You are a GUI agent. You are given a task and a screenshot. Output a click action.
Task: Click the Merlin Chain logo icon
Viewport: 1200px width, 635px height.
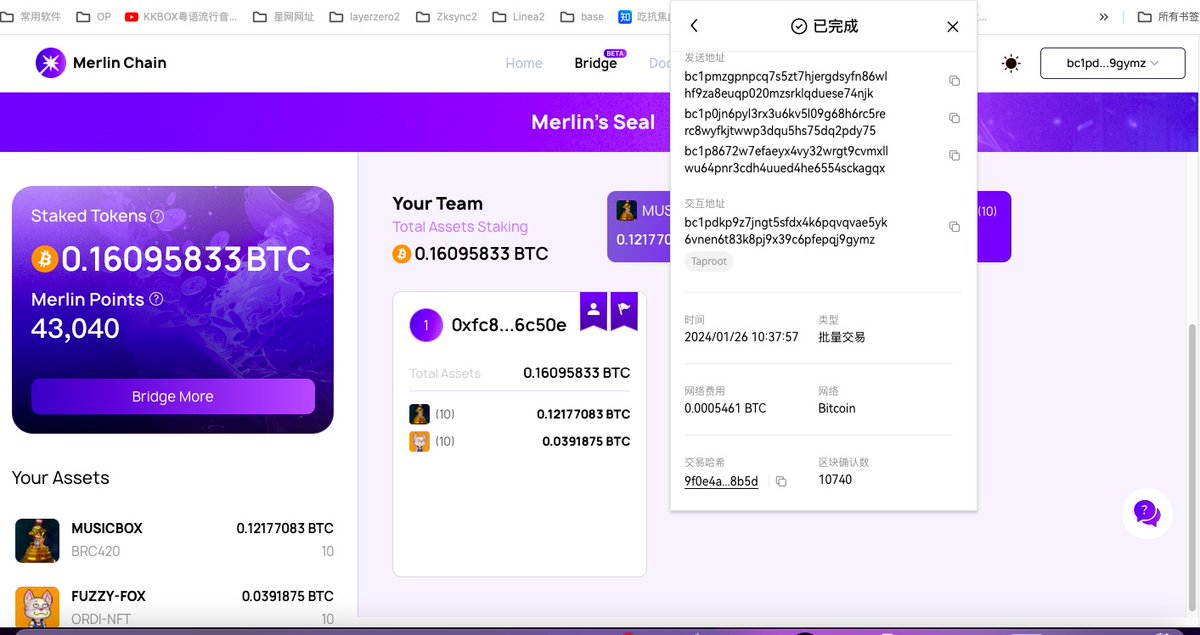(x=50, y=63)
